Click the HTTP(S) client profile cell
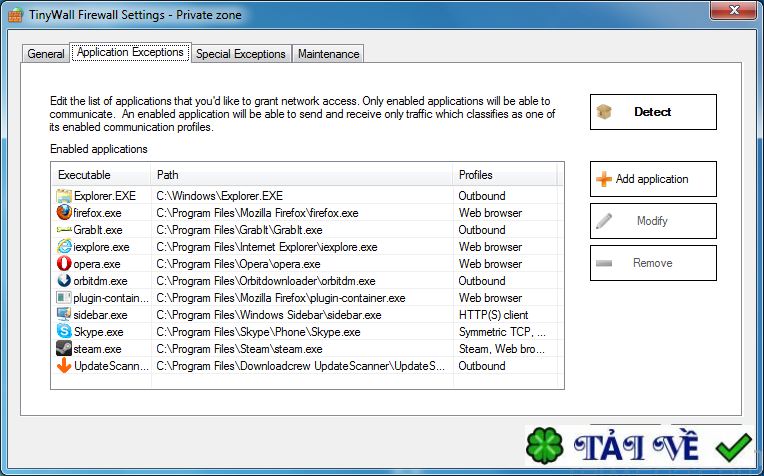This screenshot has height=476, width=764. click(x=494, y=315)
